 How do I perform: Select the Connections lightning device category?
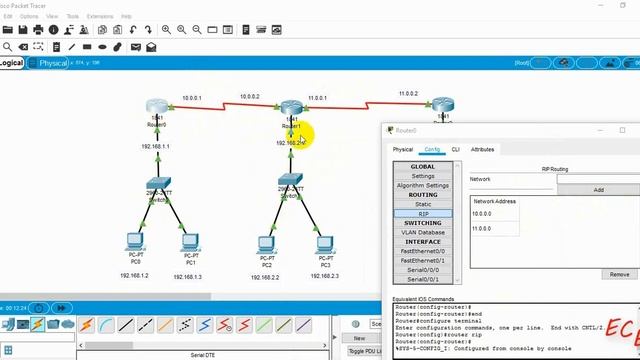(38, 324)
